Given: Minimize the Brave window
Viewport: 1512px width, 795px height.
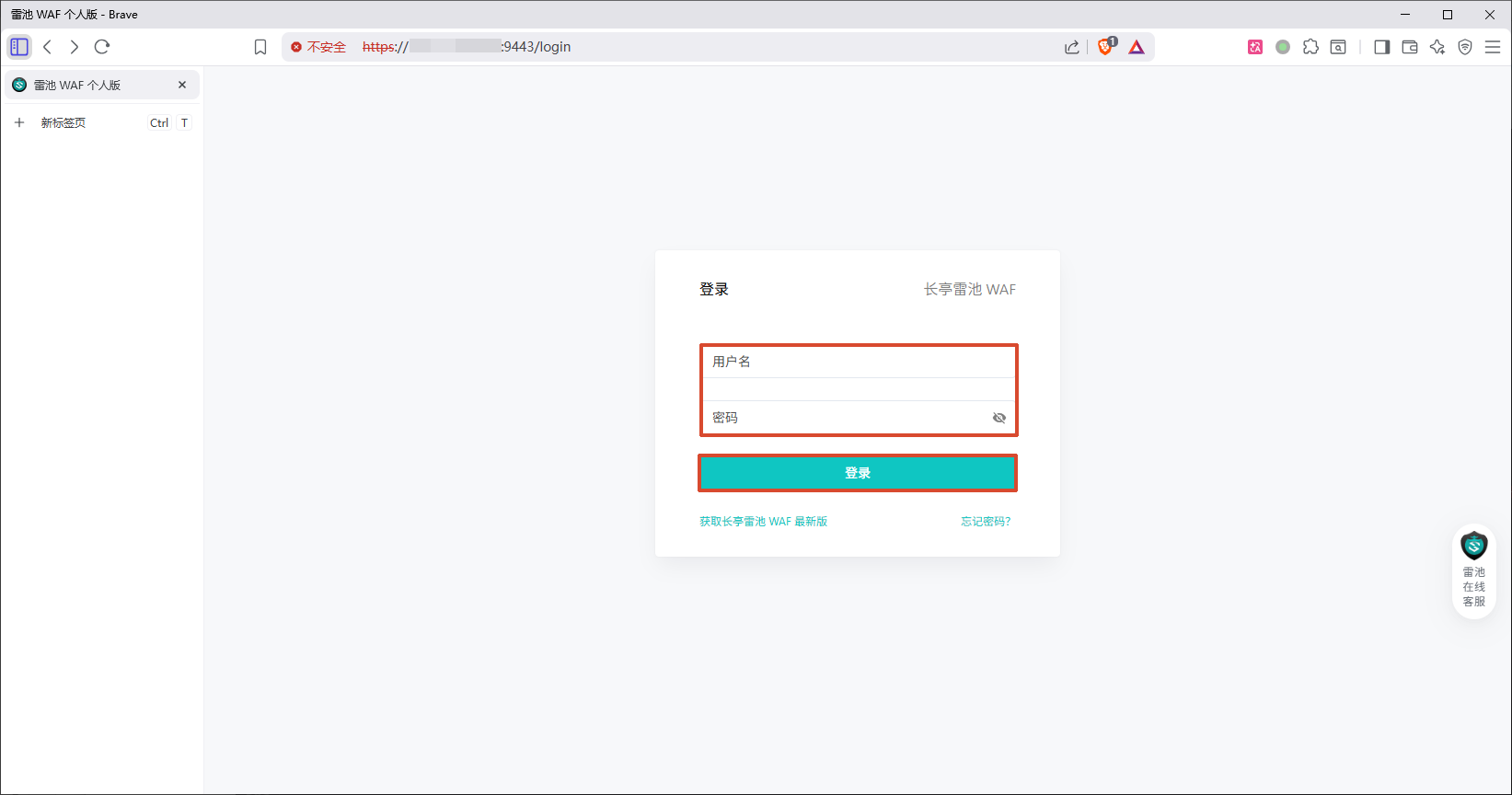Looking at the screenshot, I should point(1405,15).
